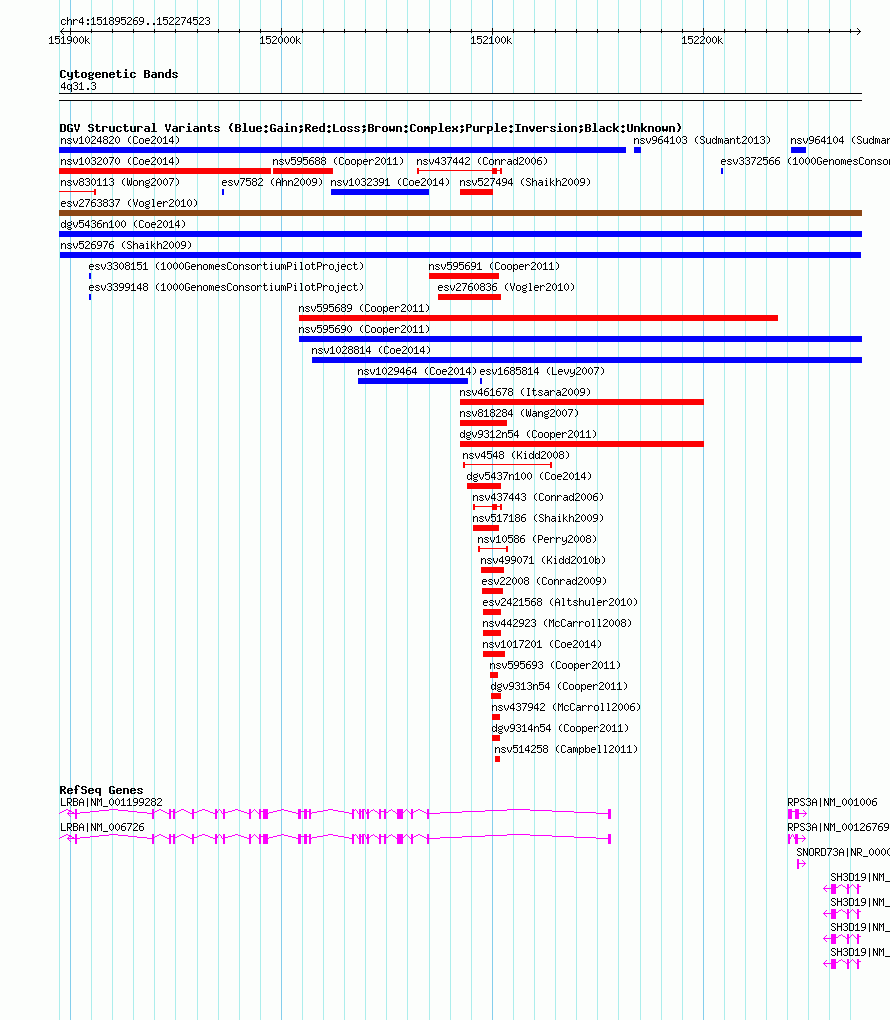This screenshot has height=1020, width=890.
Task: Click the esv7582 (Ahn2009) variant label
Action: [272, 182]
